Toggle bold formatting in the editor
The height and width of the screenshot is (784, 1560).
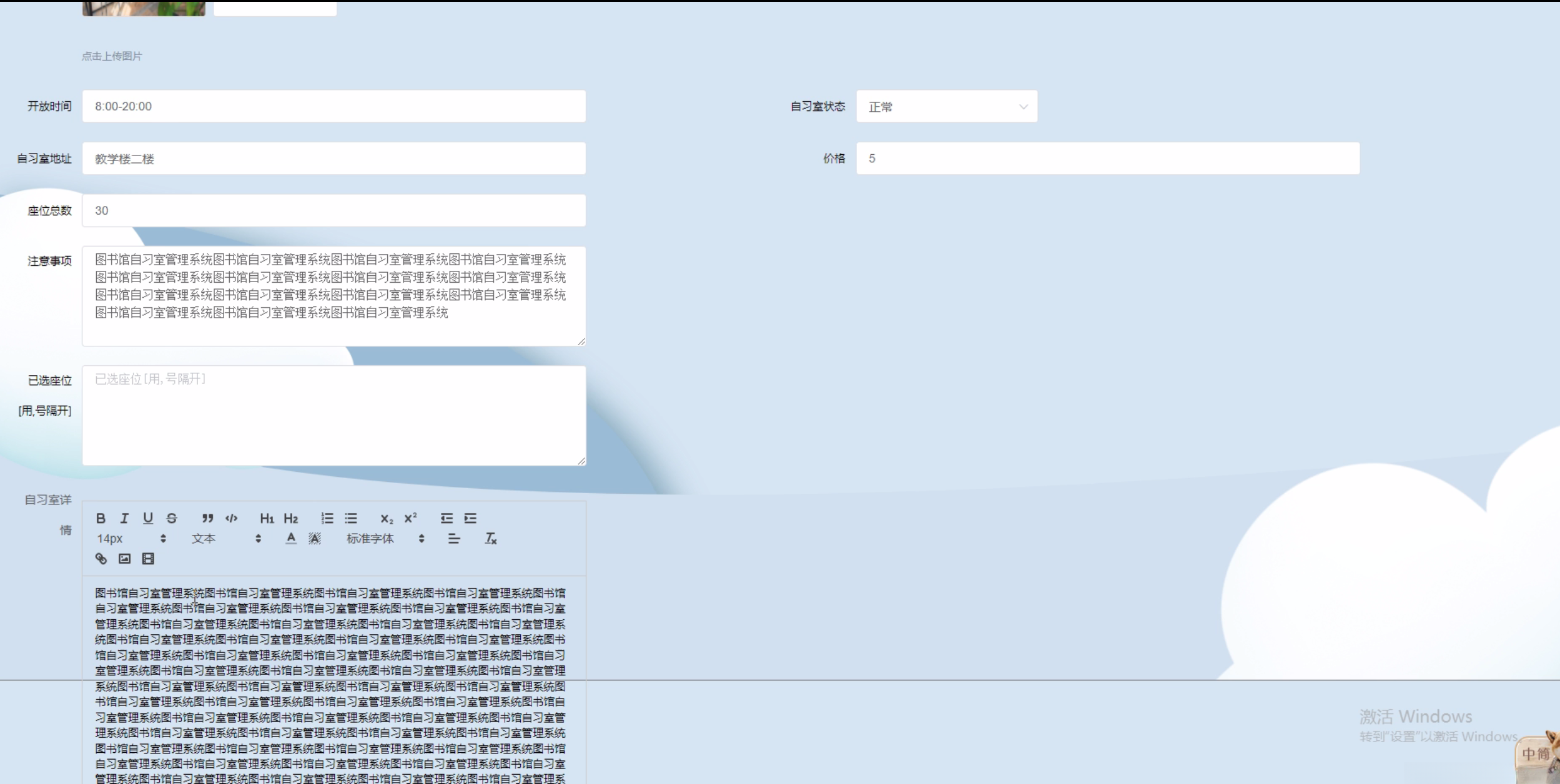click(101, 518)
